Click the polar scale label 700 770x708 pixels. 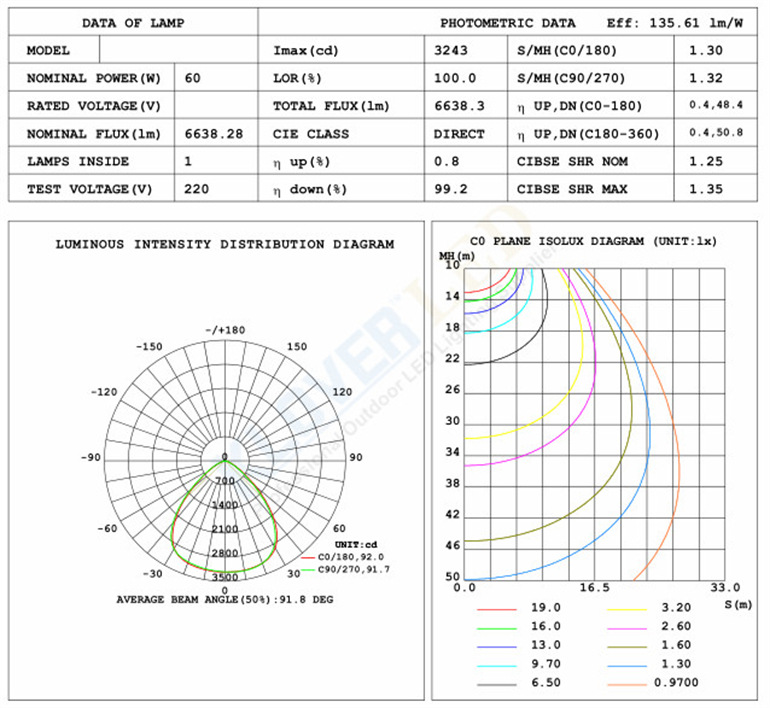(x=225, y=481)
